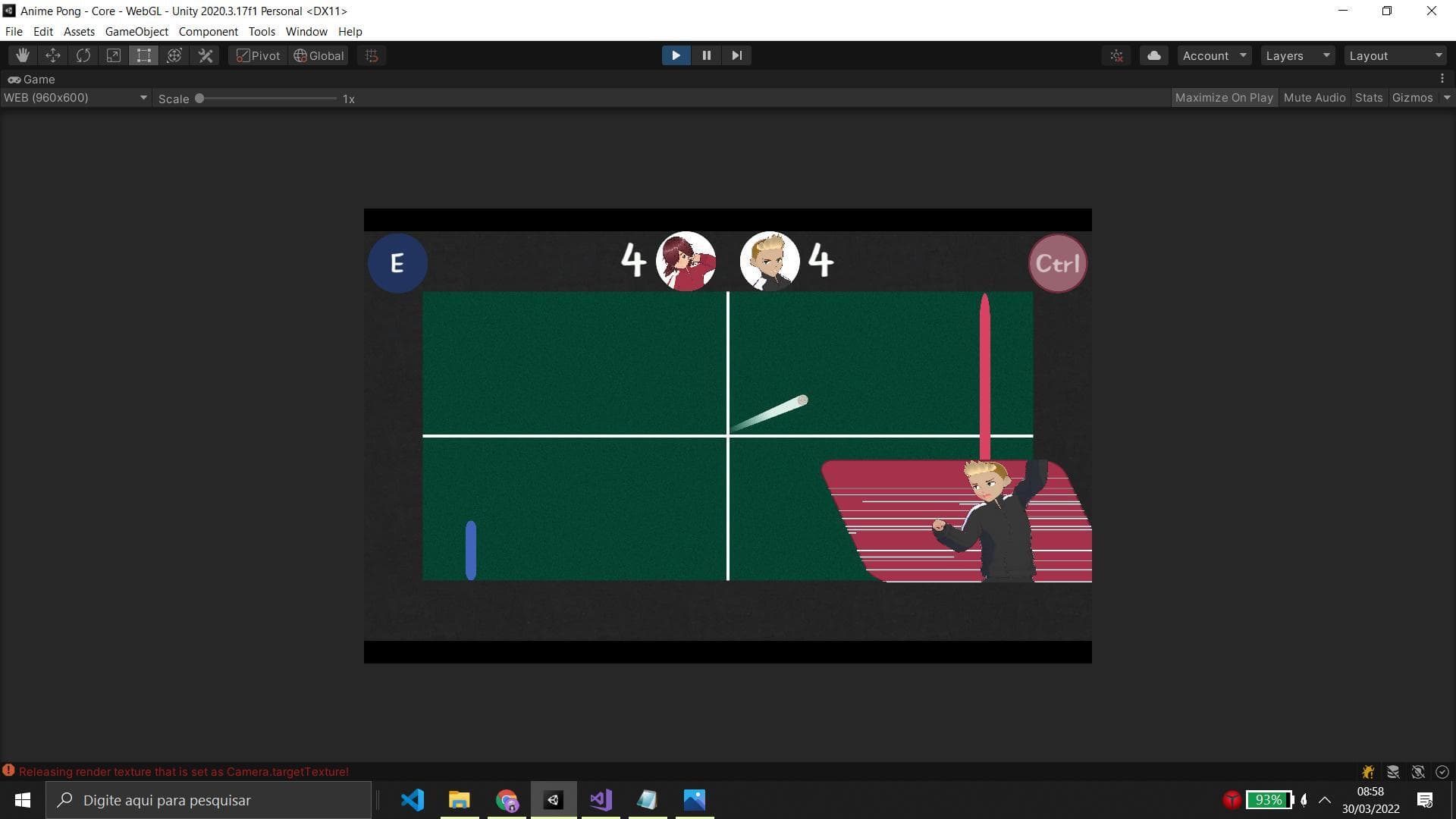1456x819 pixels.
Task: Open the Window menu
Action: 306,32
